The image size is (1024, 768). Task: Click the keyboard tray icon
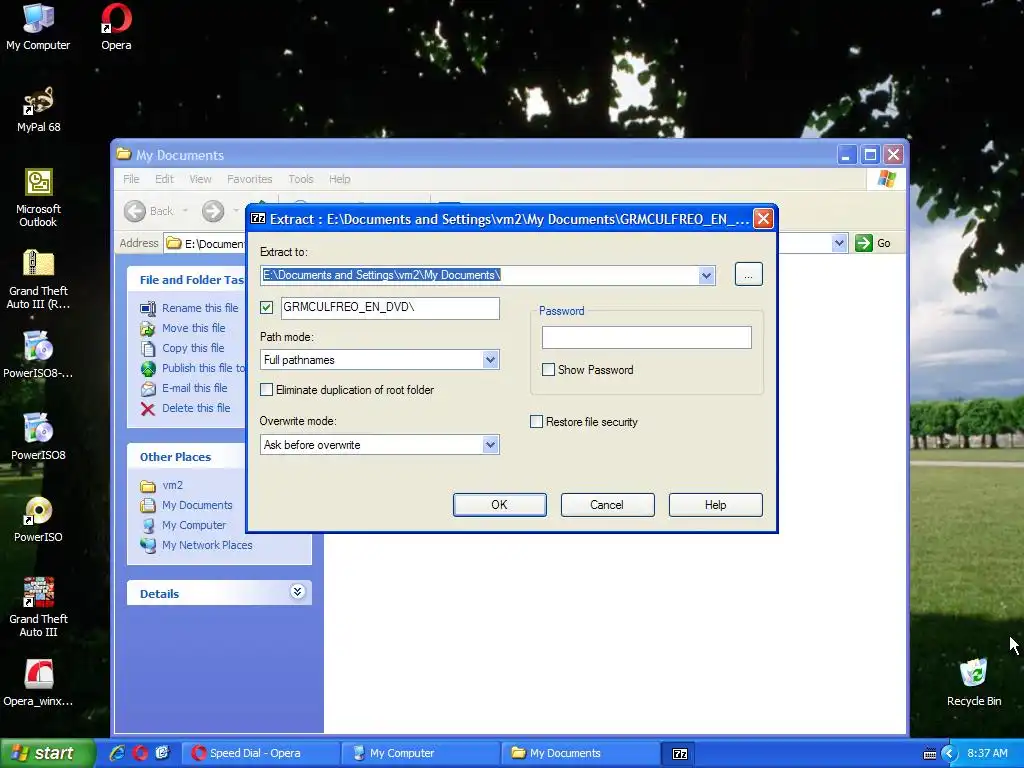[x=929, y=754]
